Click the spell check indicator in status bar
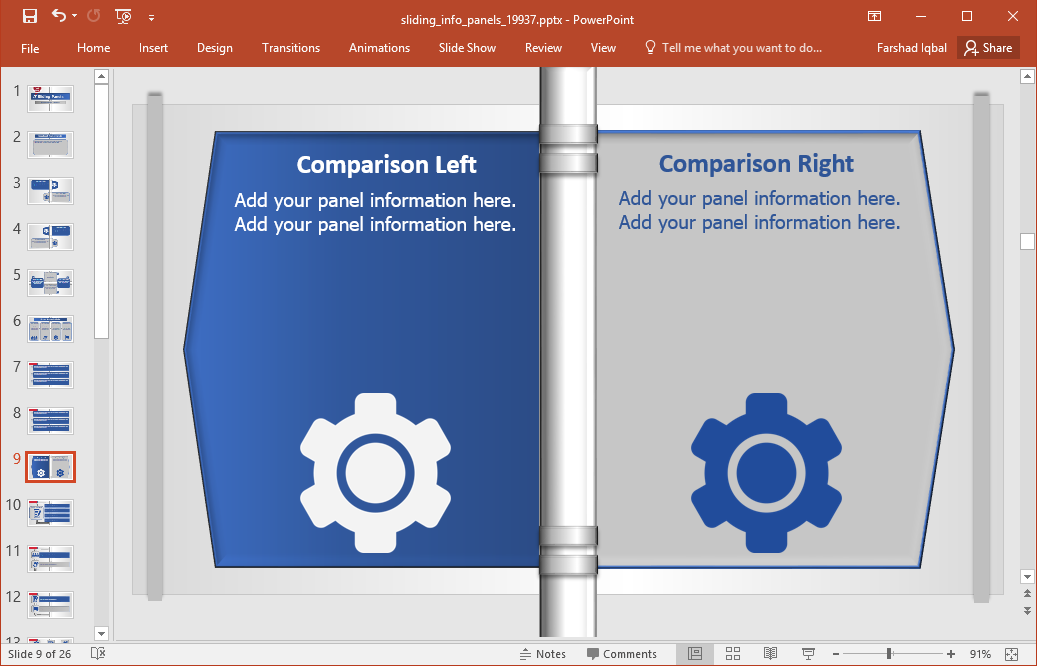1037x666 pixels. pos(96,653)
